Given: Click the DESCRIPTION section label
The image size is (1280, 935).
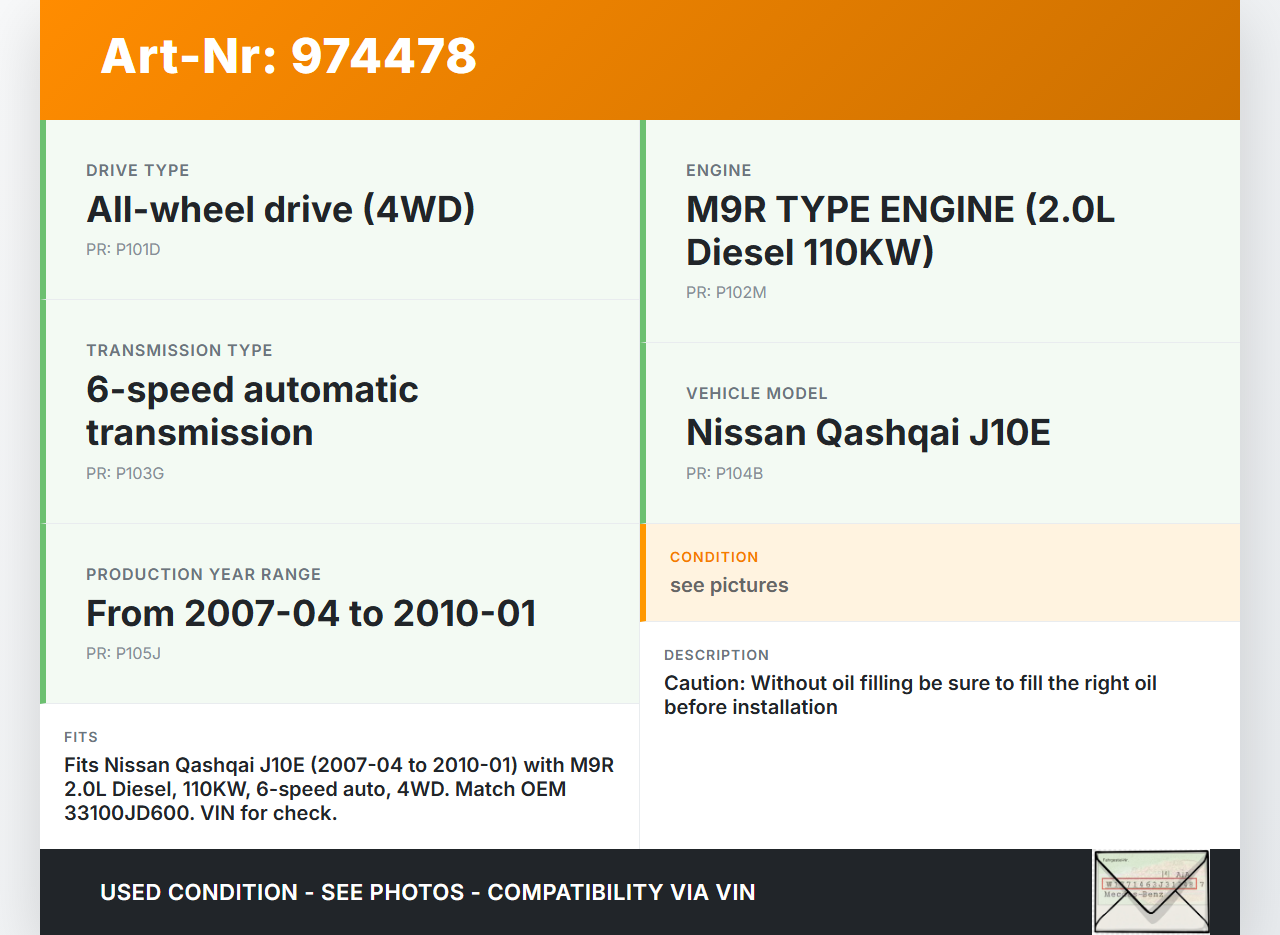Looking at the screenshot, I should (716, 655).
